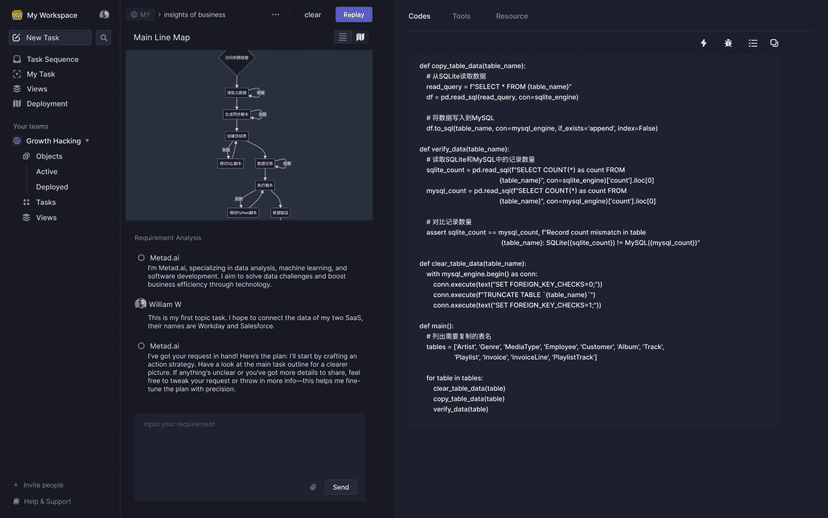Select the second Metad.ai message radio circle
Viewport: 828px width, 518px height.
pyautogui.click(x=141, y=346)
